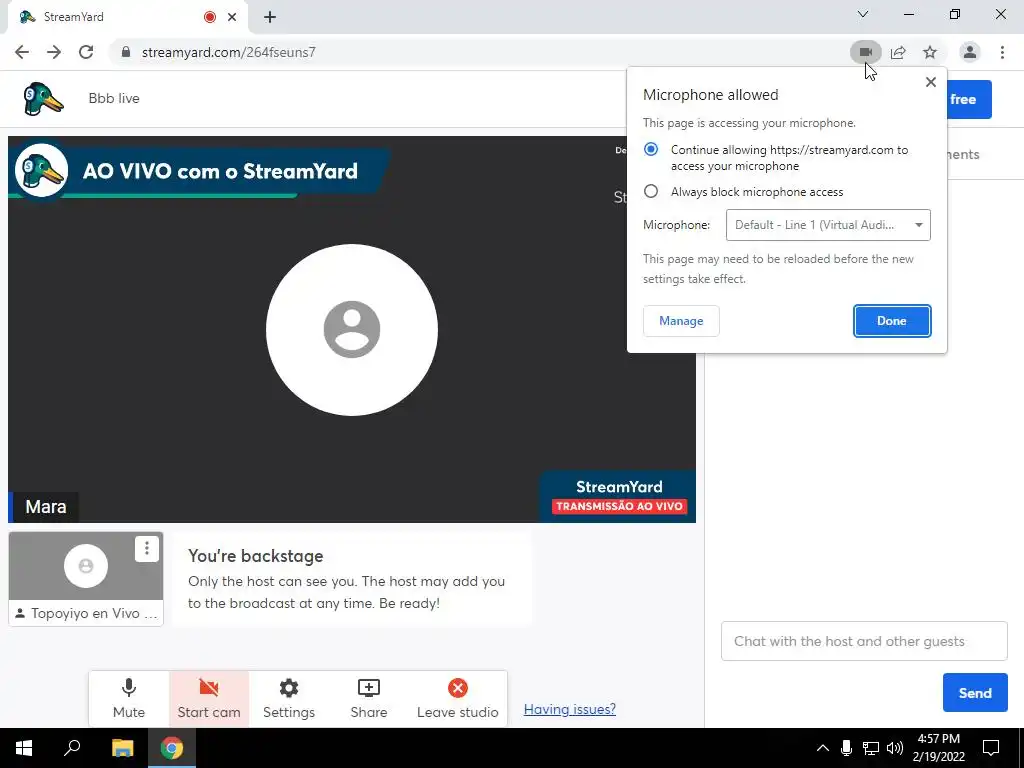Screen dimensions: 1024x768
Task: Go back to the previous page
Action: (22, 52)
